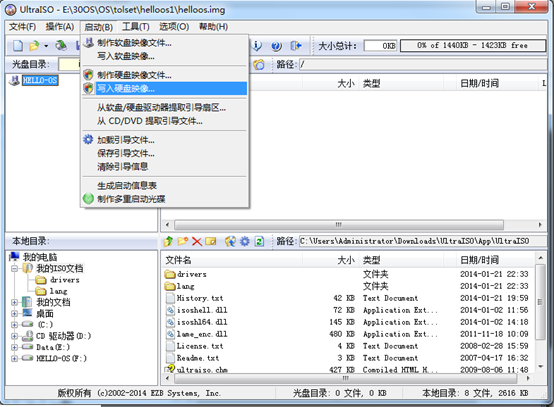Click the Help question mark icon
The height and width of the screenshot is (407, 554).
coord(276,46)
